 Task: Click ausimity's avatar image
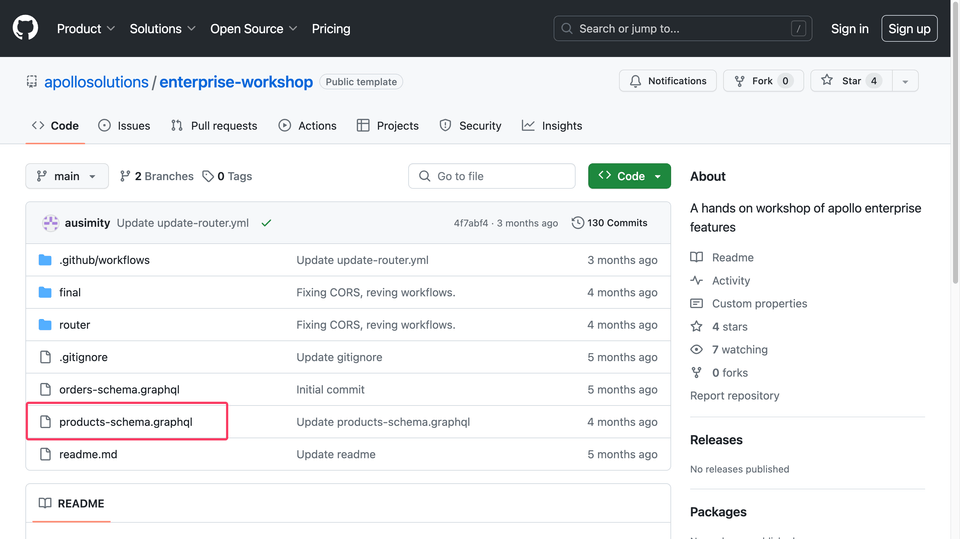(x=50, y=223)
